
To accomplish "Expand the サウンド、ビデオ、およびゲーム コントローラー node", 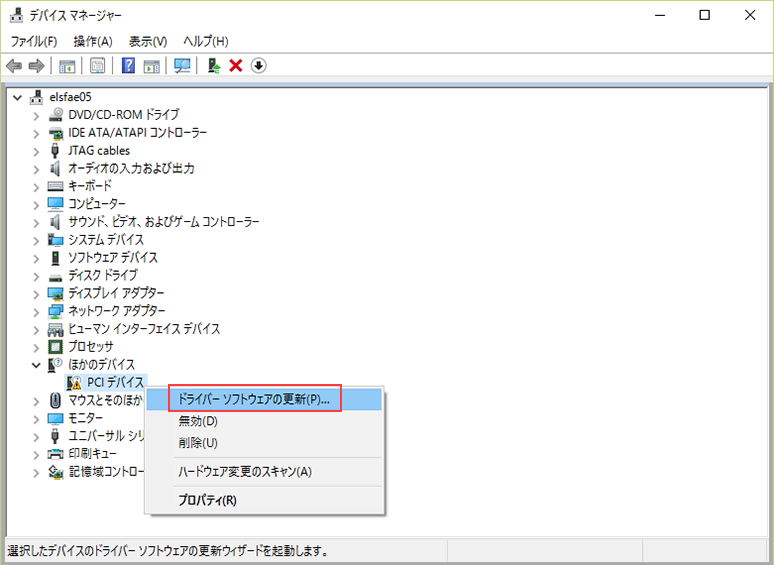I will [x=36, y=223].
